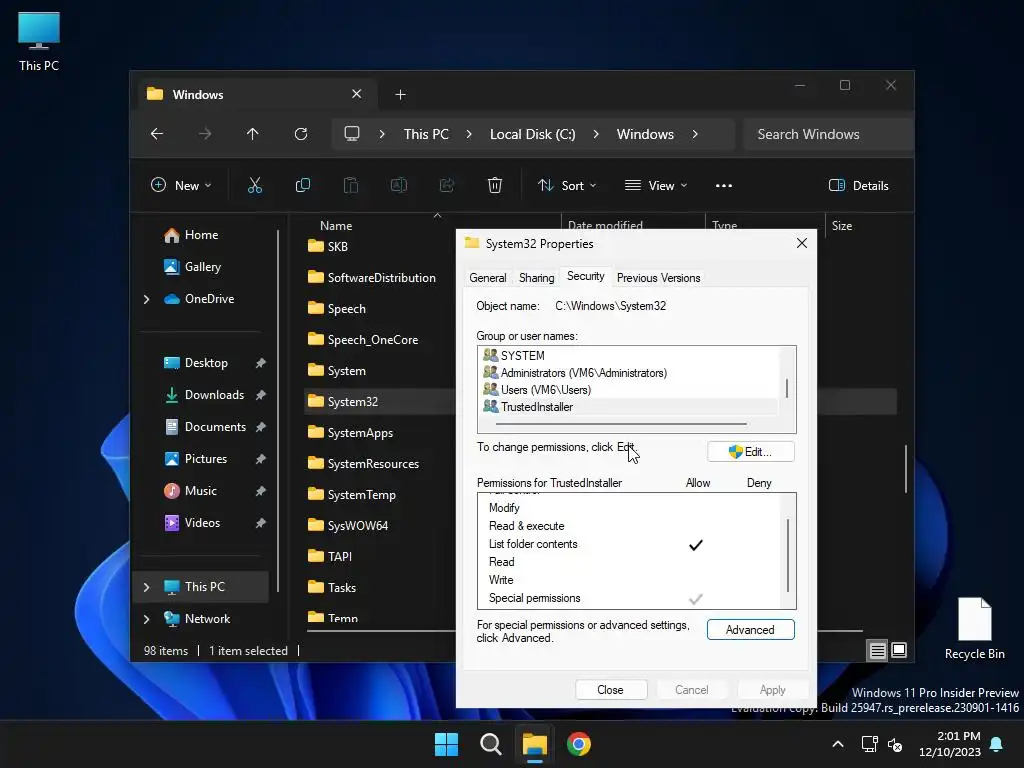Click the Close button in Properties dialog

click(x=611, y=690)
